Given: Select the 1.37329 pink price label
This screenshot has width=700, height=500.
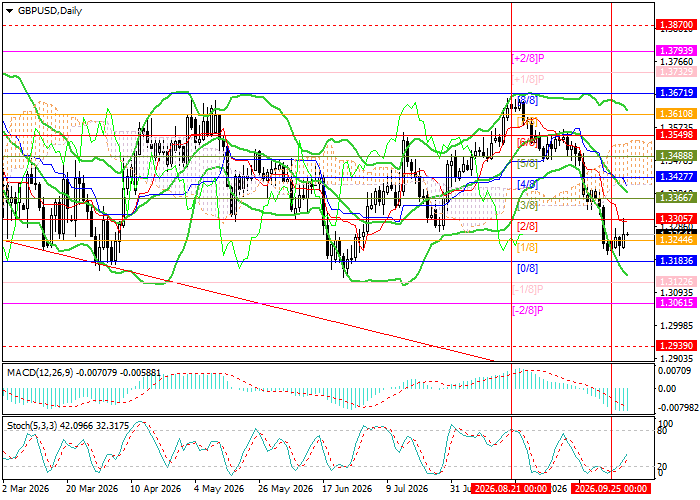Looking at the screenshot, I should [x=676, y=72].
